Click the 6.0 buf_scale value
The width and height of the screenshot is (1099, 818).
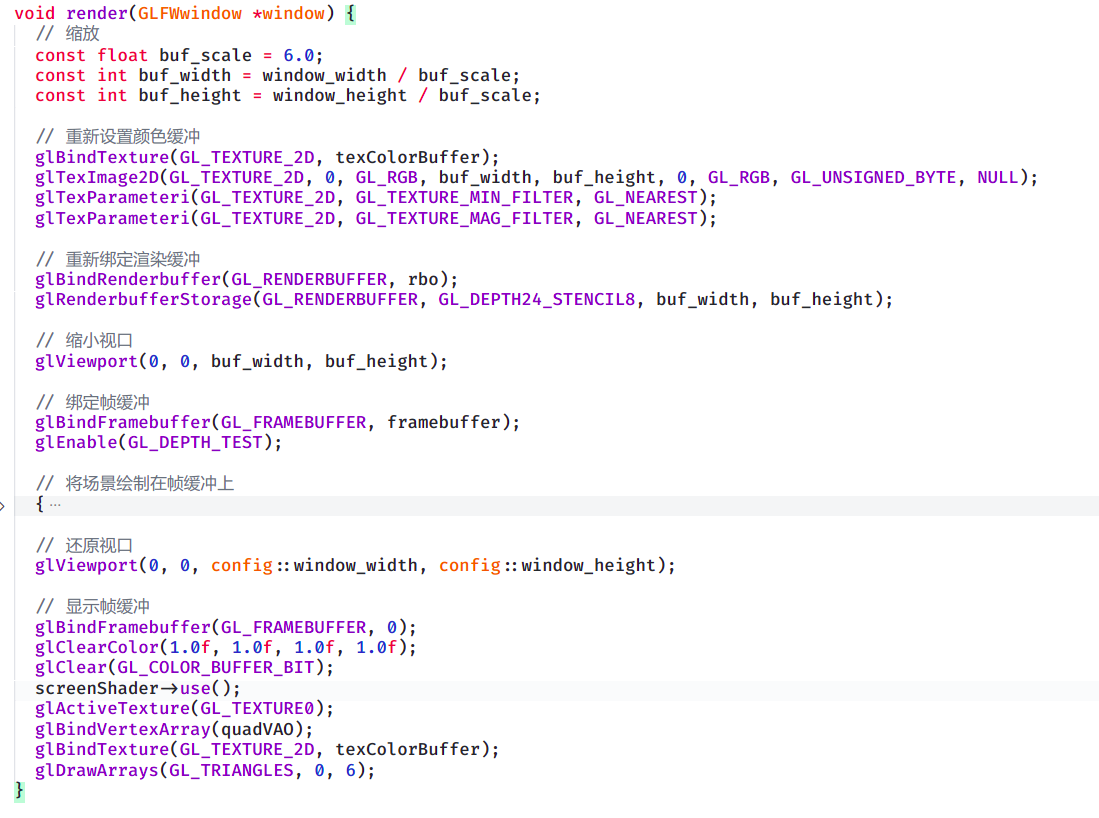click(x=299, y=55)
